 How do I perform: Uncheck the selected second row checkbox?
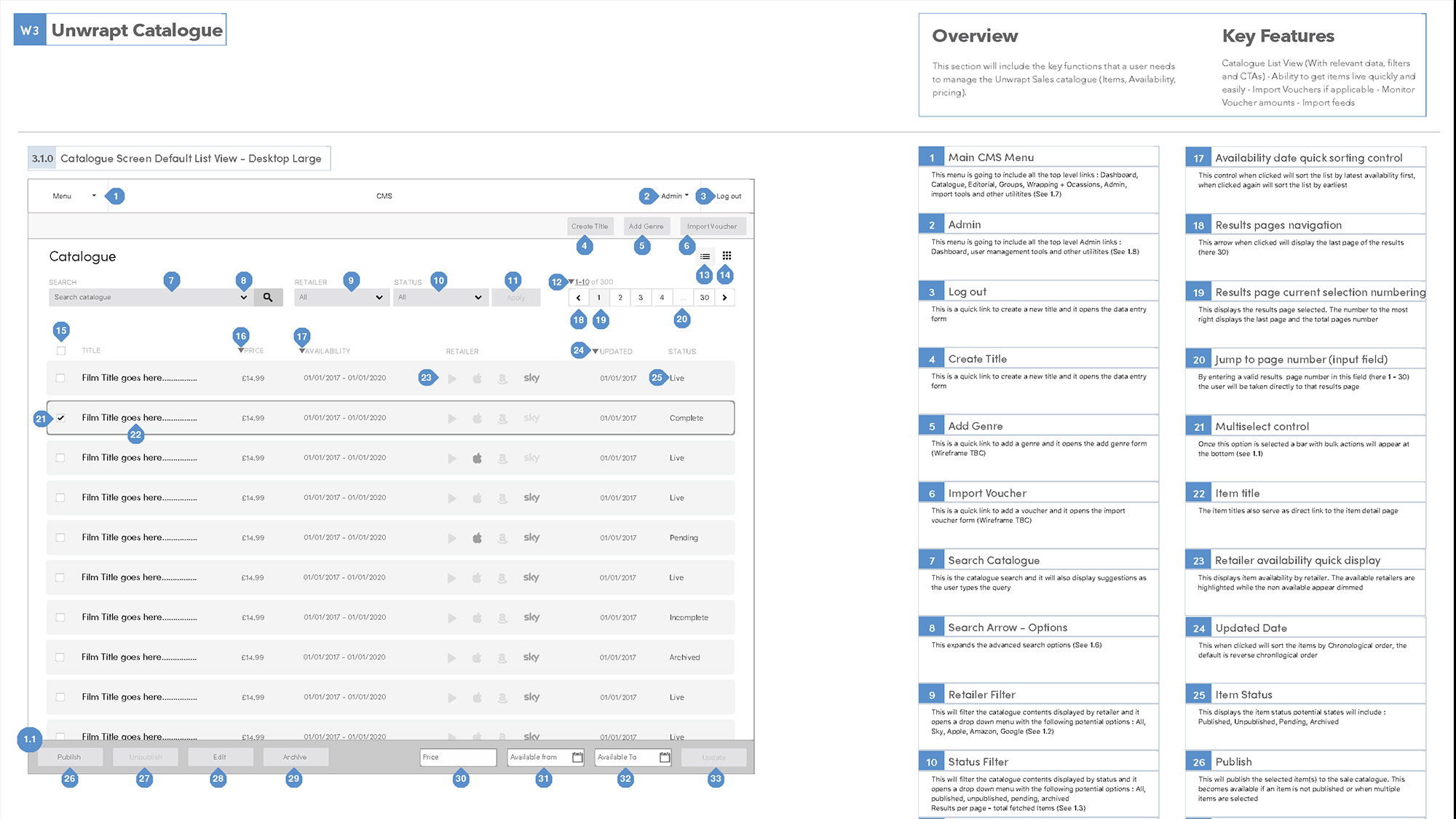coord(61,418)
